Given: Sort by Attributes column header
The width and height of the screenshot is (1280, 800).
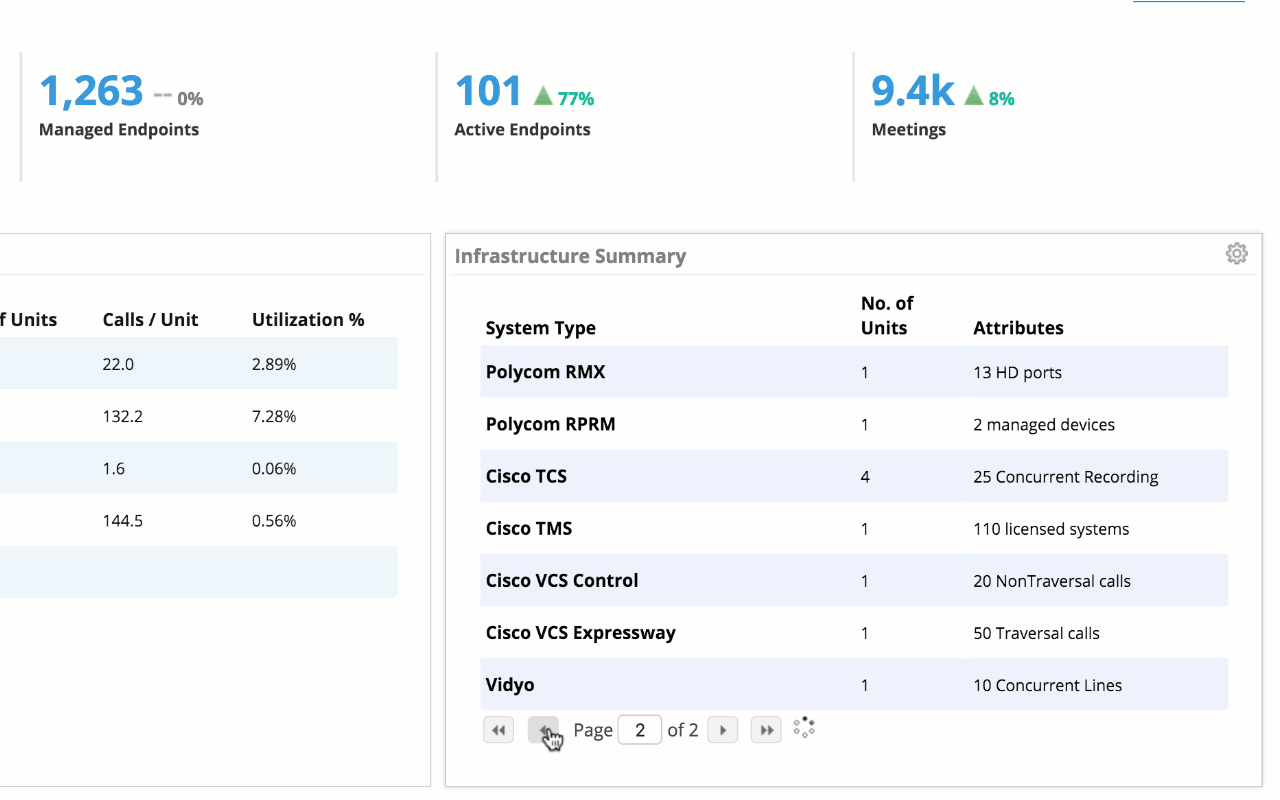Looking at the screenshot, I should point(1018,328).
